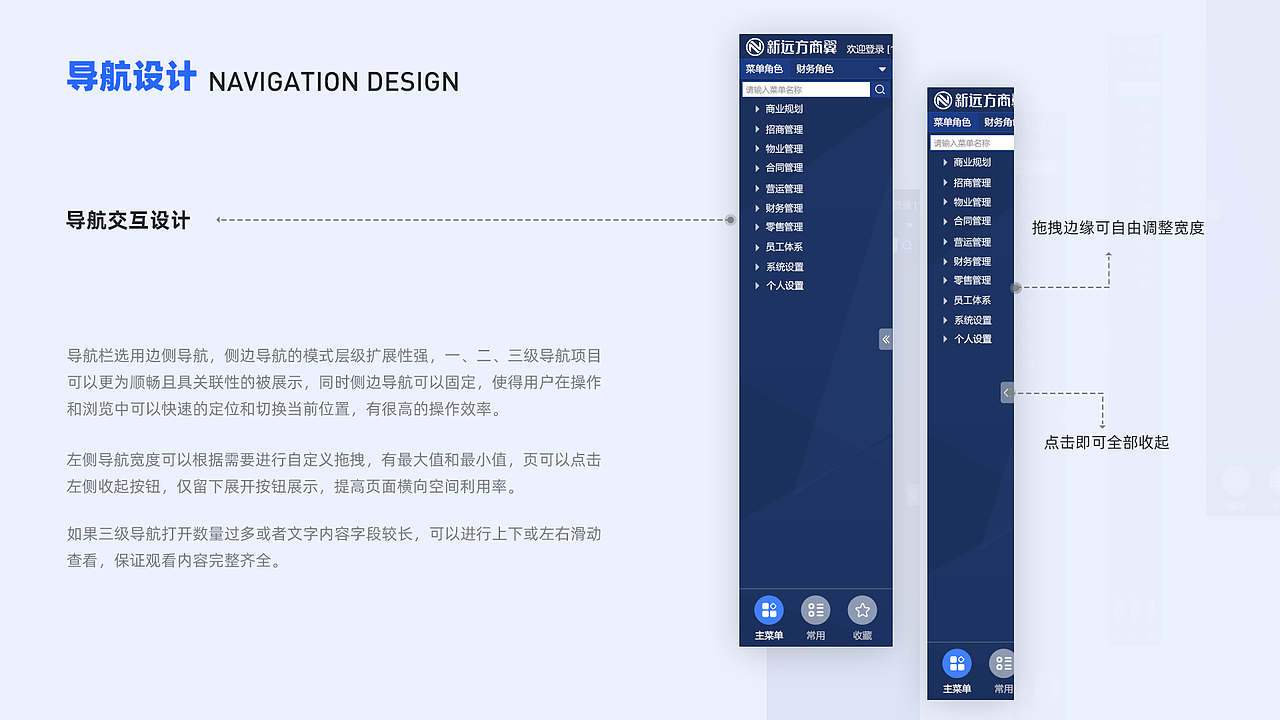Open 财务管理 label in the narrow panel
Viewport: 1280px width, 720px height.
pyautogui.click(x=972, y=261)
